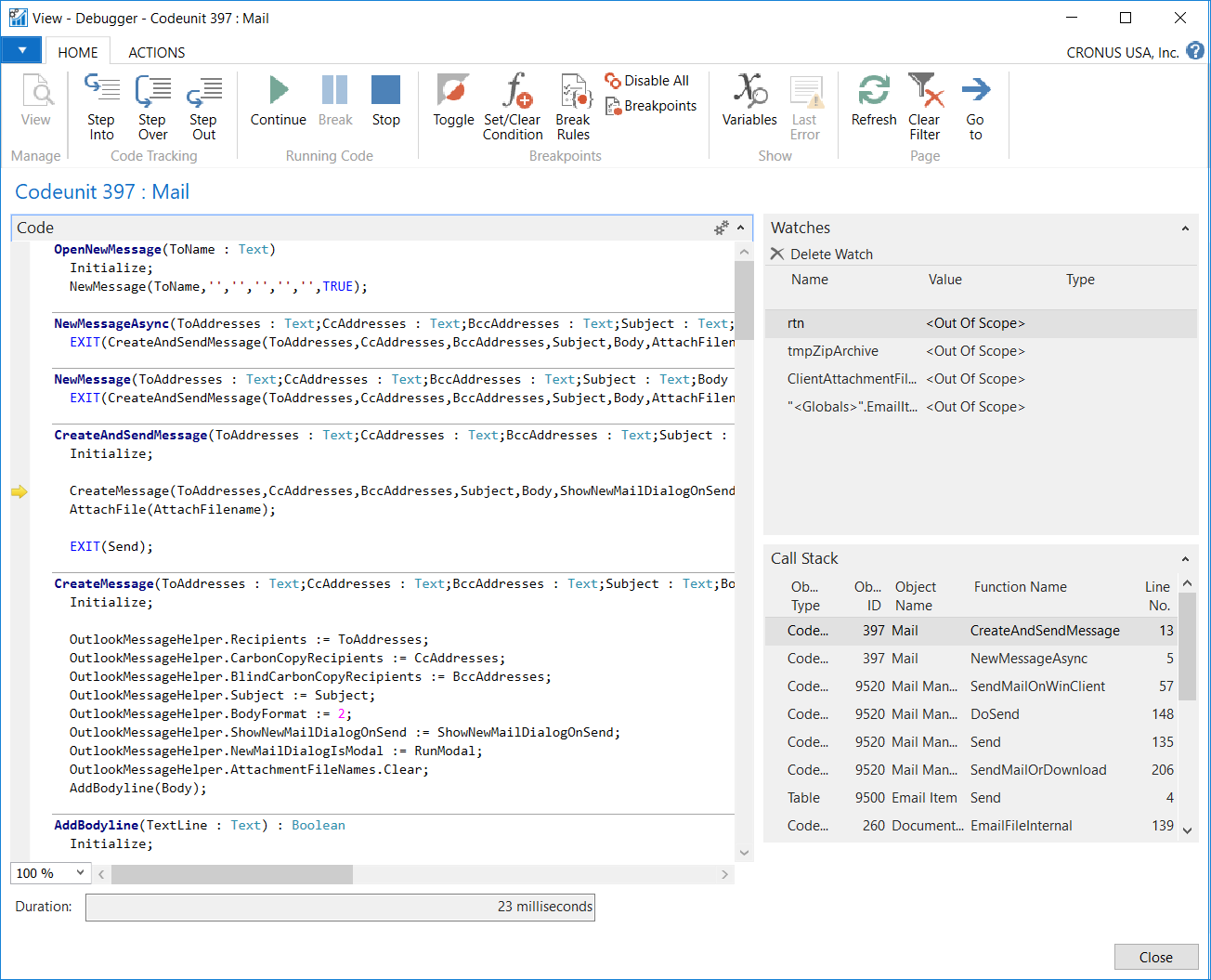Collapse the Call Stack panel
The width and height of the screenshot is (1211, 980).
tap(1185, 559)
